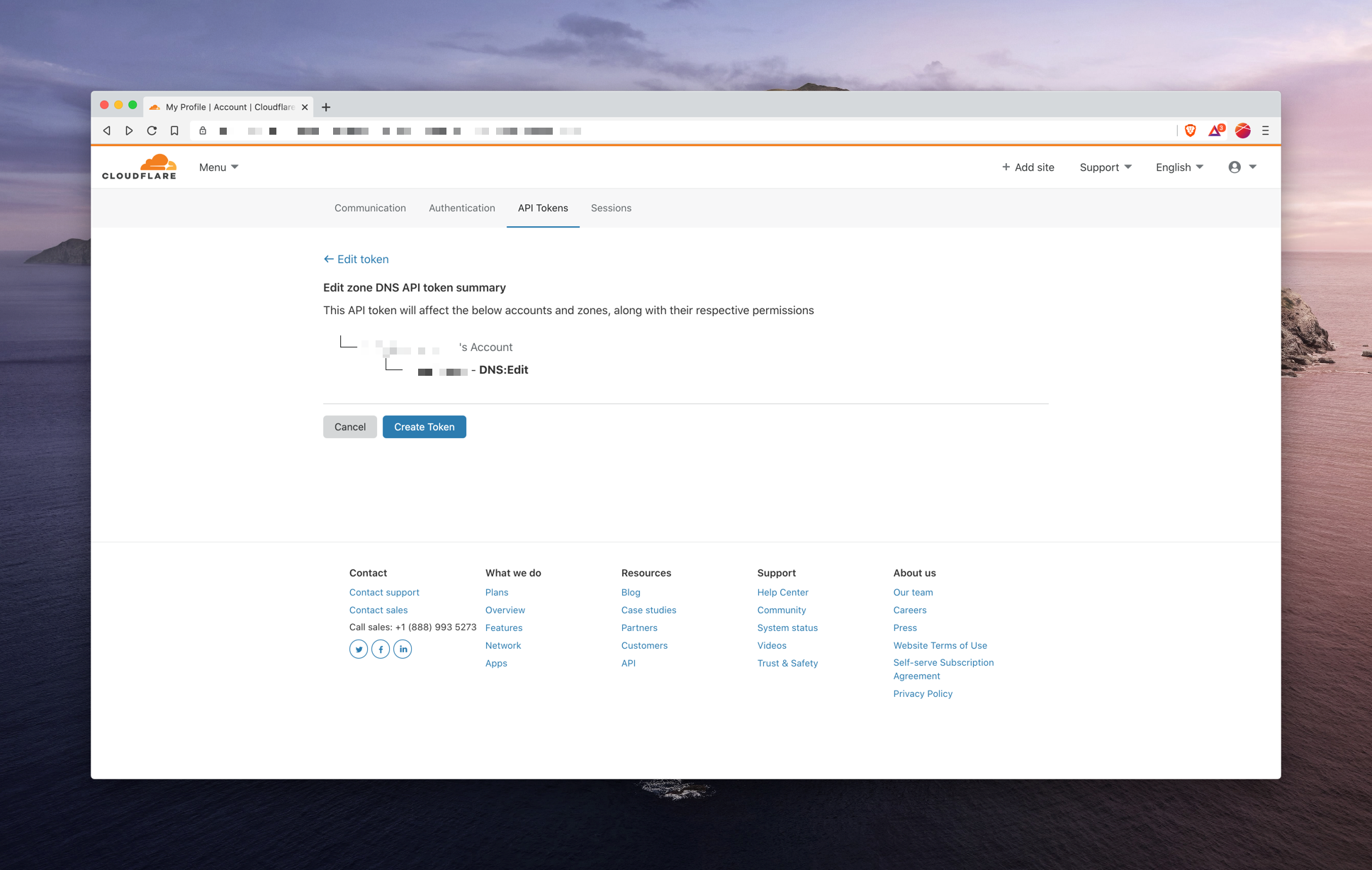Open Brave Rewards triangle icon with badge
This screenshot has width=1372, height=870.
tap(1216, 130)
